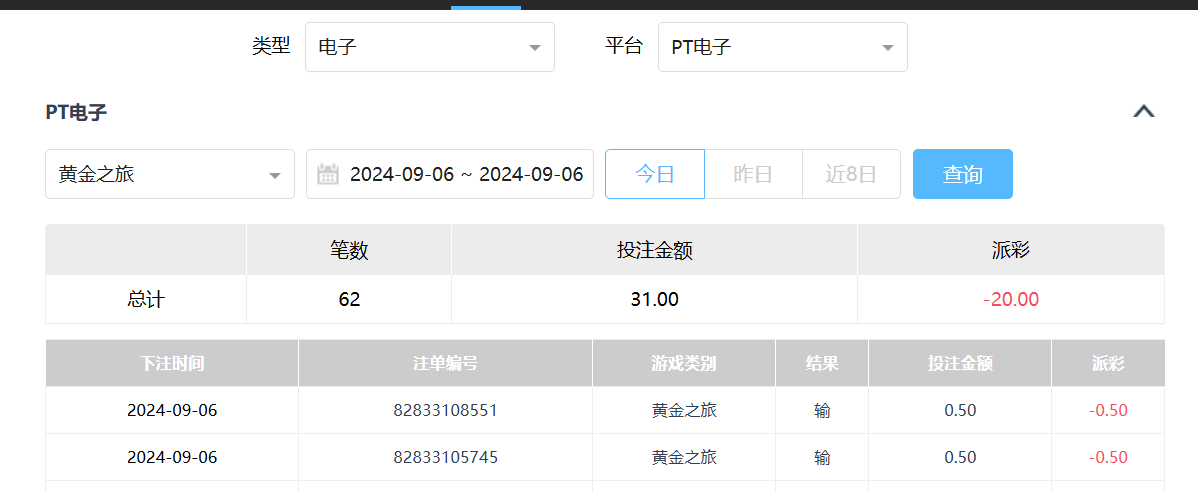This screenshot has width=1198, height=492.
Task: Open the 类型 dropdown showing 电子
Action: (x=429, y=47)
